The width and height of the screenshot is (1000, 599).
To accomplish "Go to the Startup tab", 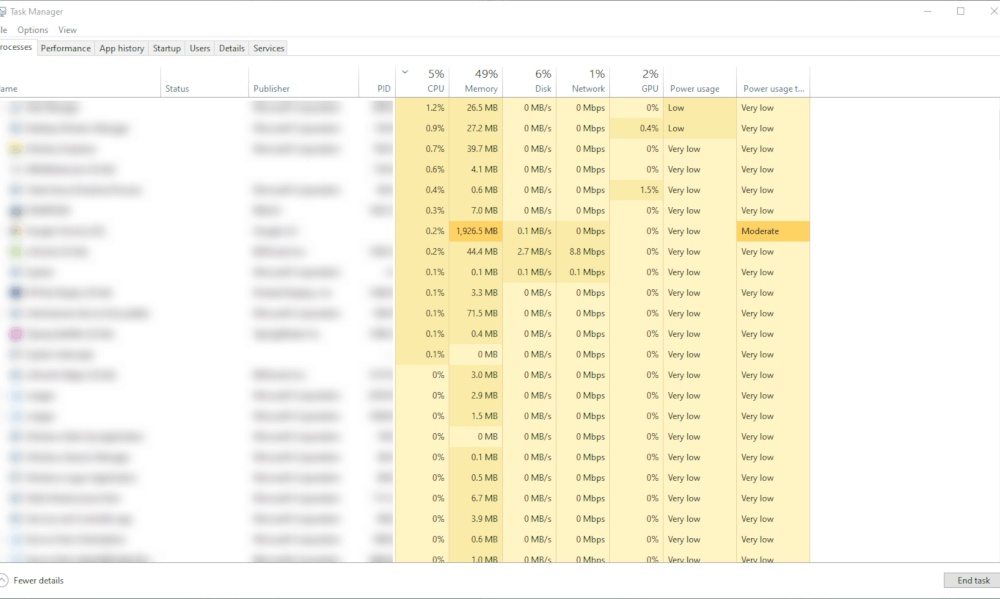I will click(x=167, y=48).
